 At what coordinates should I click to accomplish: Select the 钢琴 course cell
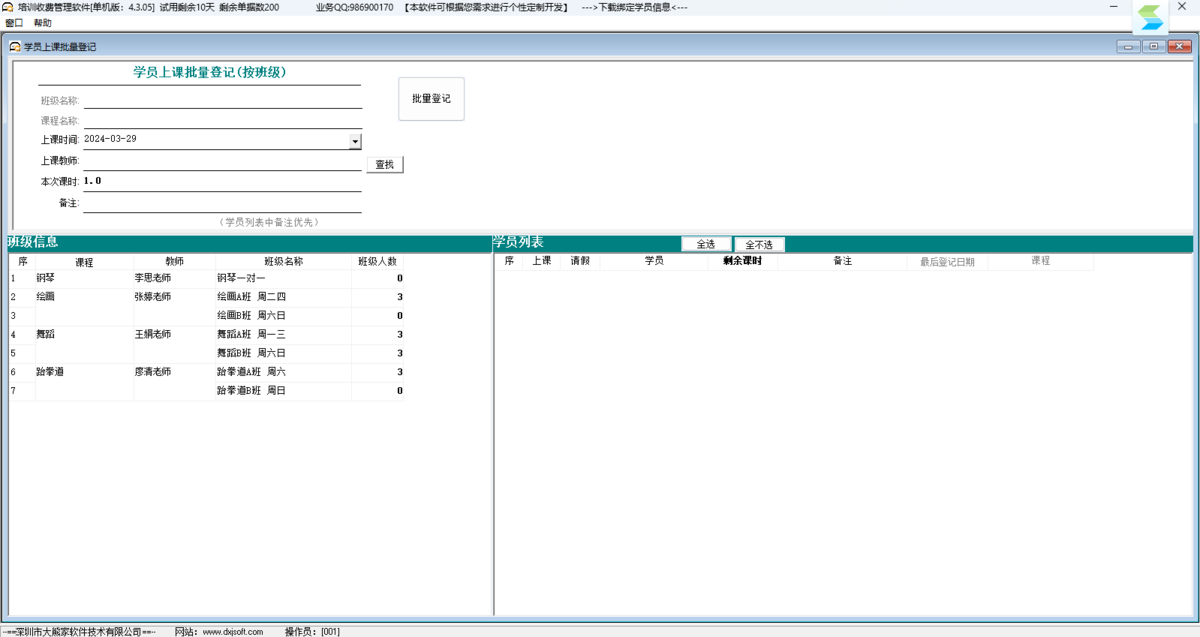[84, 278]
